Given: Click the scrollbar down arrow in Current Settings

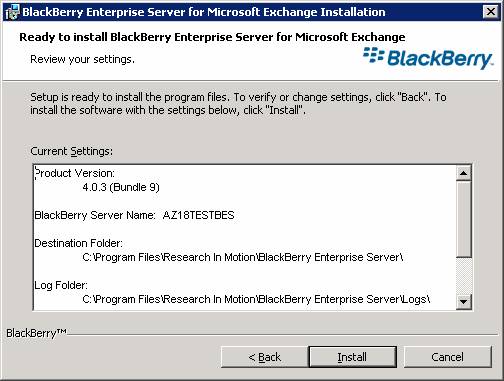Looking at the screenshot, I should pyautogui.click(x=463, y=302).
